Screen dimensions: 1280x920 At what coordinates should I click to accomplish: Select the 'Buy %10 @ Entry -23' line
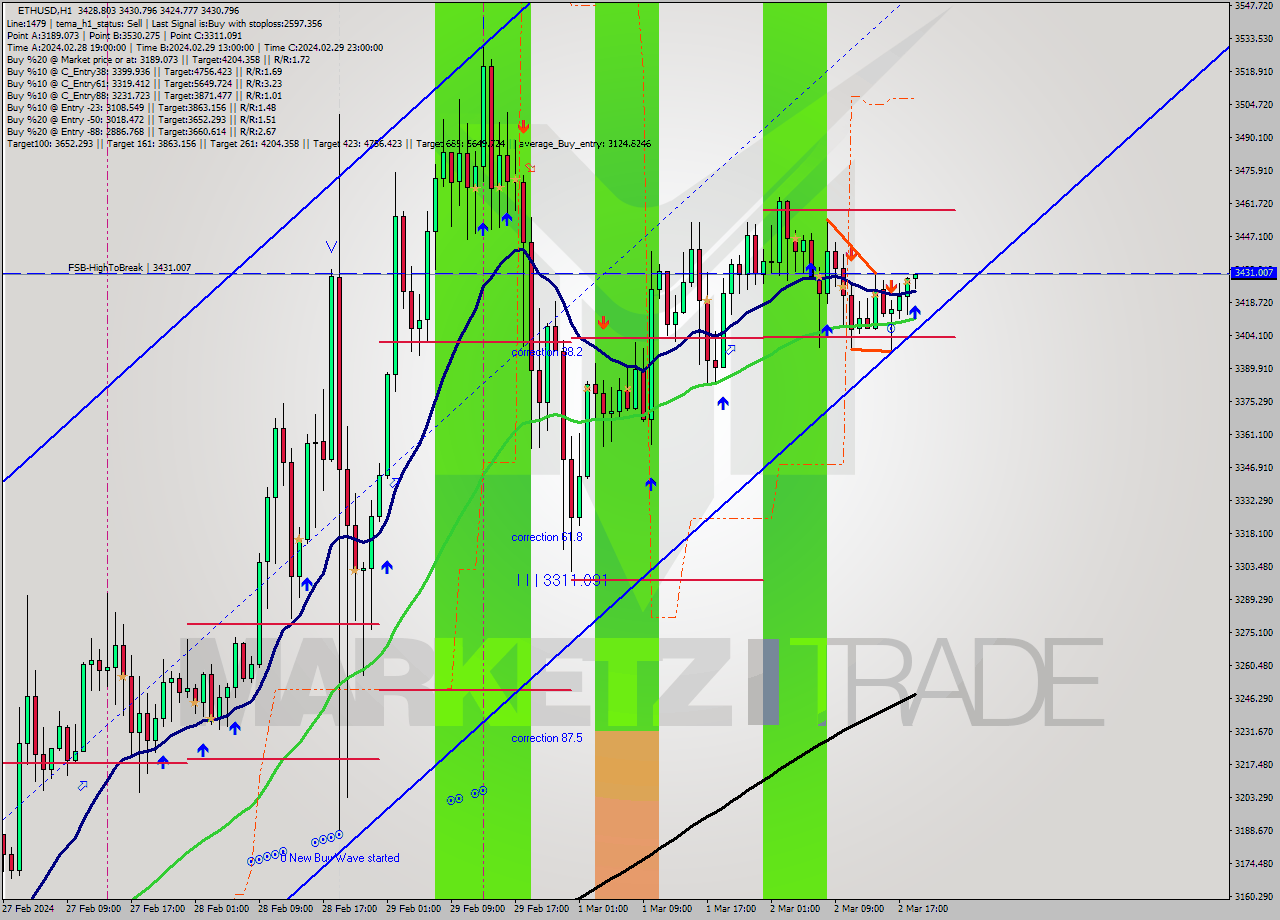(141, 107)
